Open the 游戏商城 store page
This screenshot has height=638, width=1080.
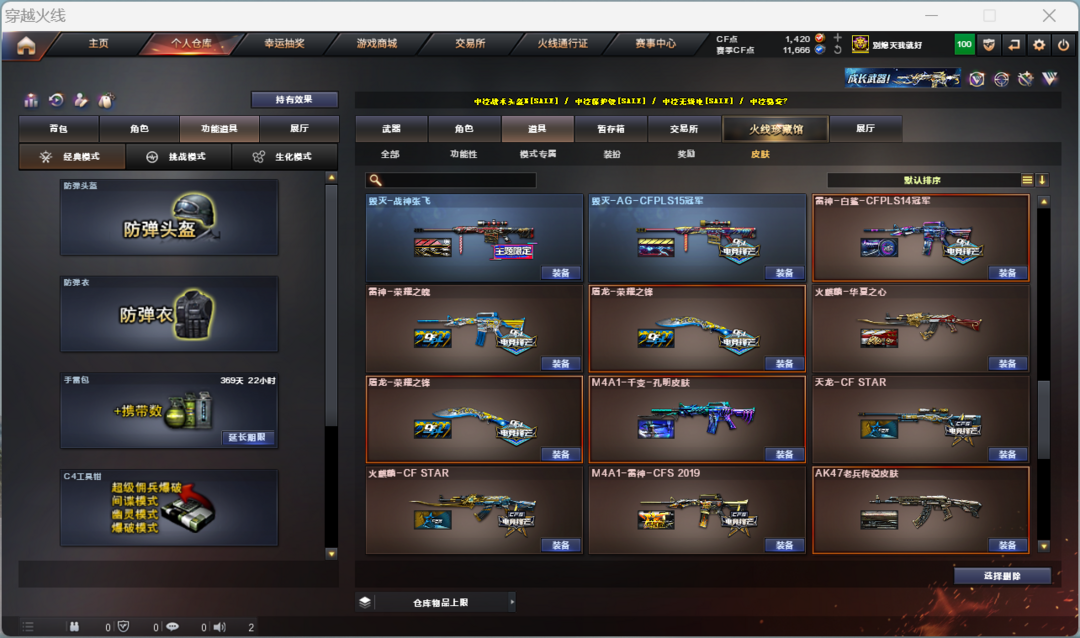377,43
